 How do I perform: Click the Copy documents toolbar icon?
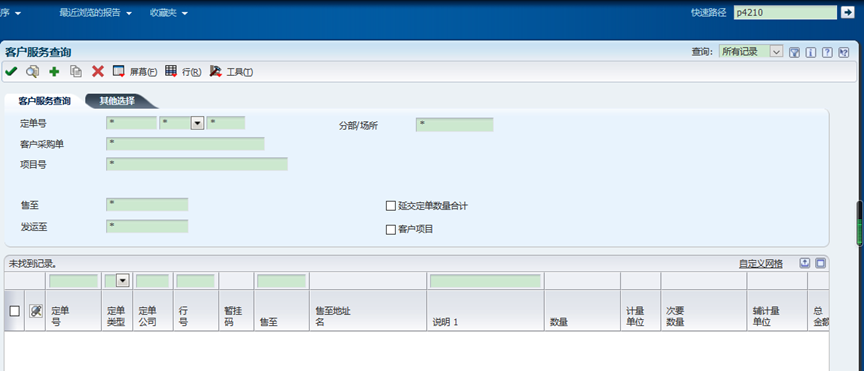pos(76,72)
